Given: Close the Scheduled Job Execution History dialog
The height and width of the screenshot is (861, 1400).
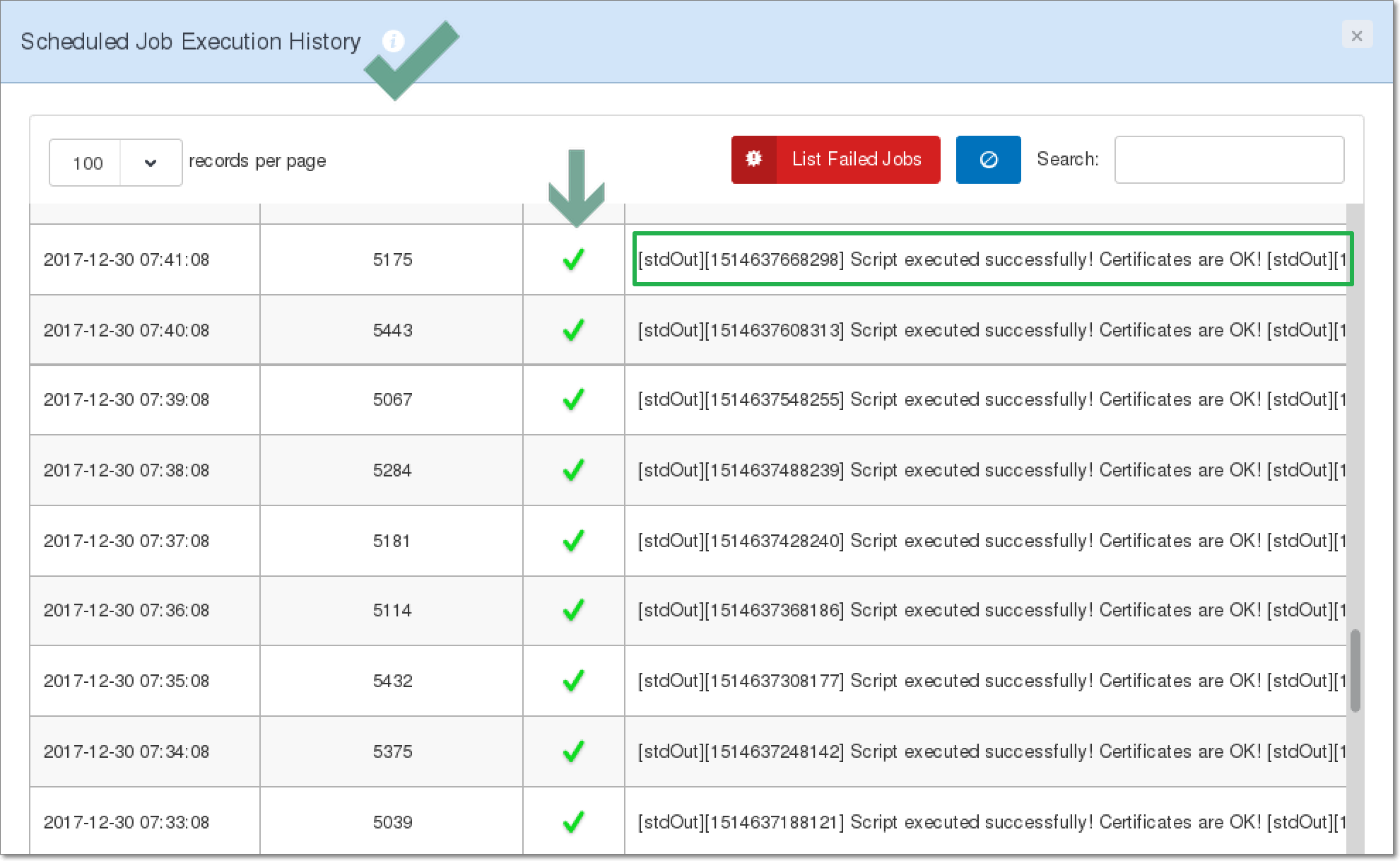Looking at the screenshot, I should click(x=1357, y=36).
